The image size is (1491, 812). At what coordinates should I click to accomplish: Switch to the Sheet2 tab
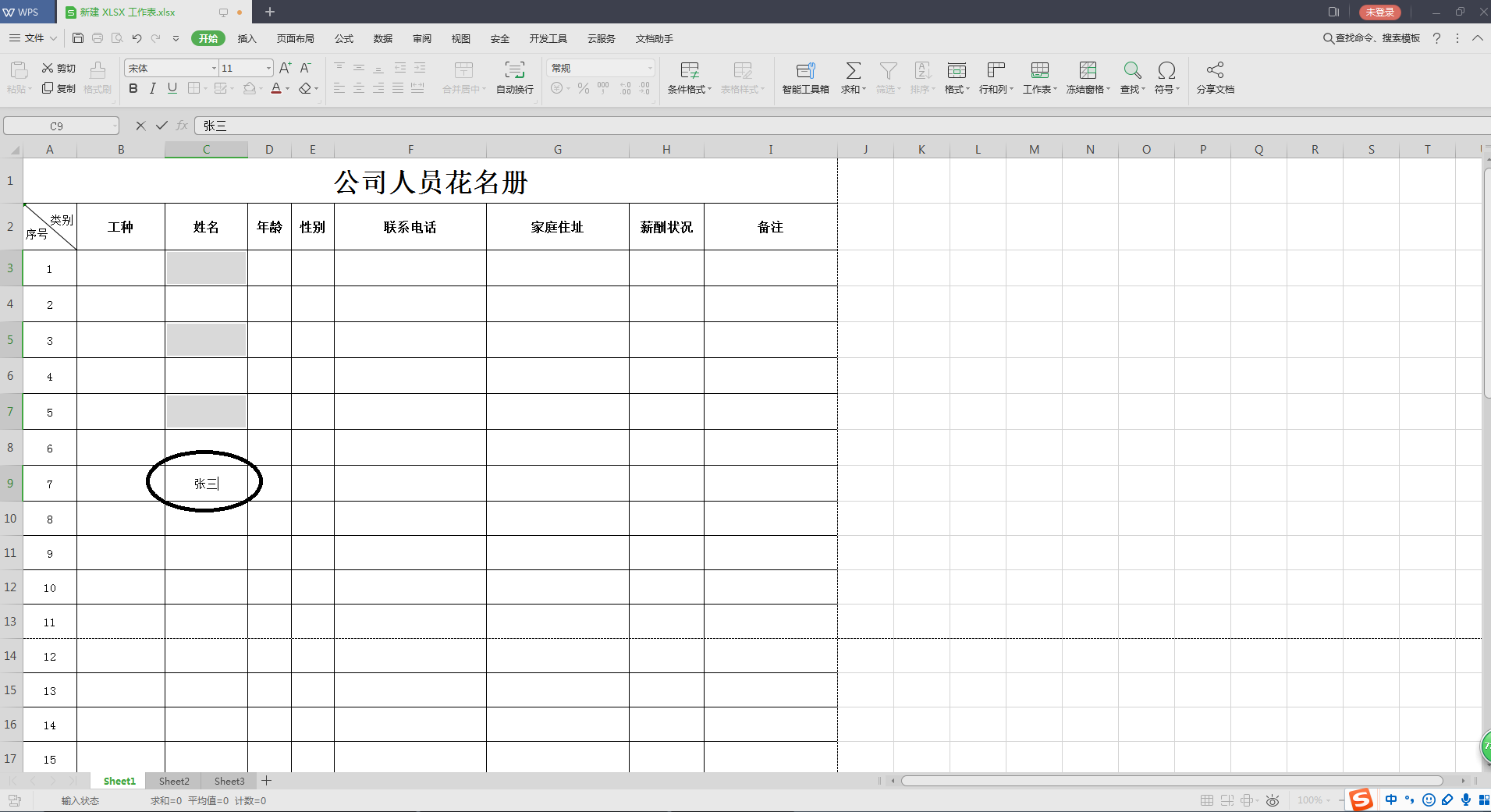click(174, 781)
